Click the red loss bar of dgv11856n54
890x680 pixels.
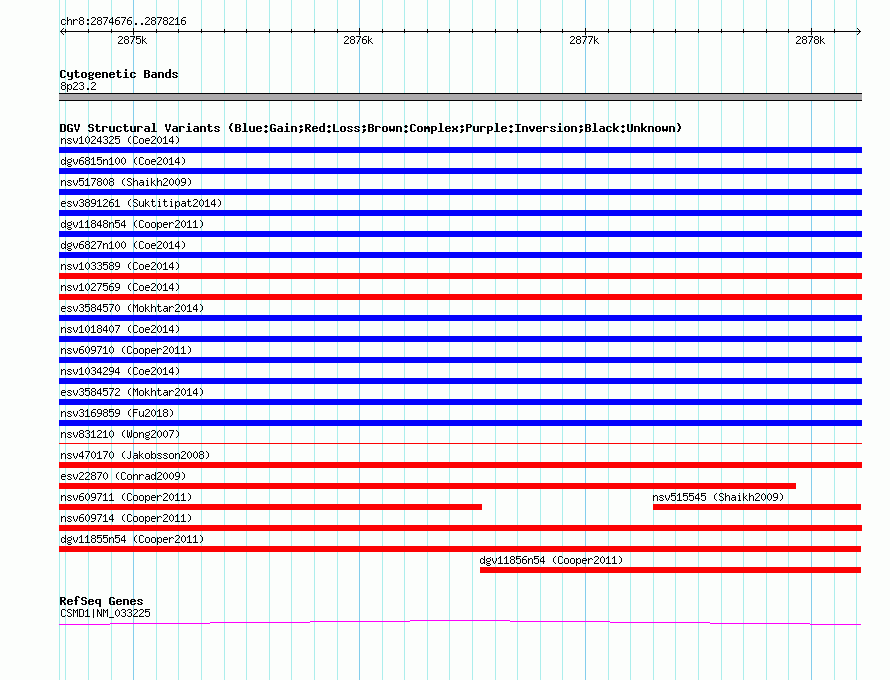[x=670, y=570]
